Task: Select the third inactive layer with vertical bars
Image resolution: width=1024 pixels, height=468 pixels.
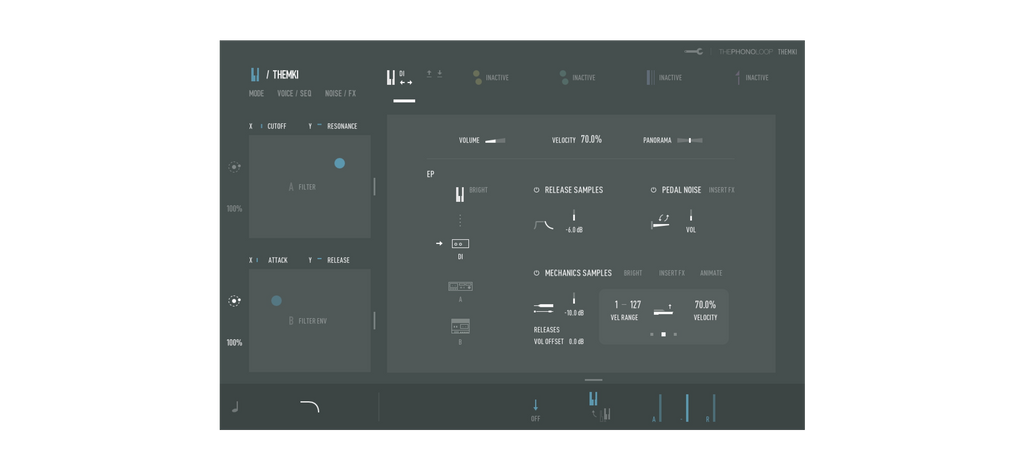Action: click(x=650, y=78)
